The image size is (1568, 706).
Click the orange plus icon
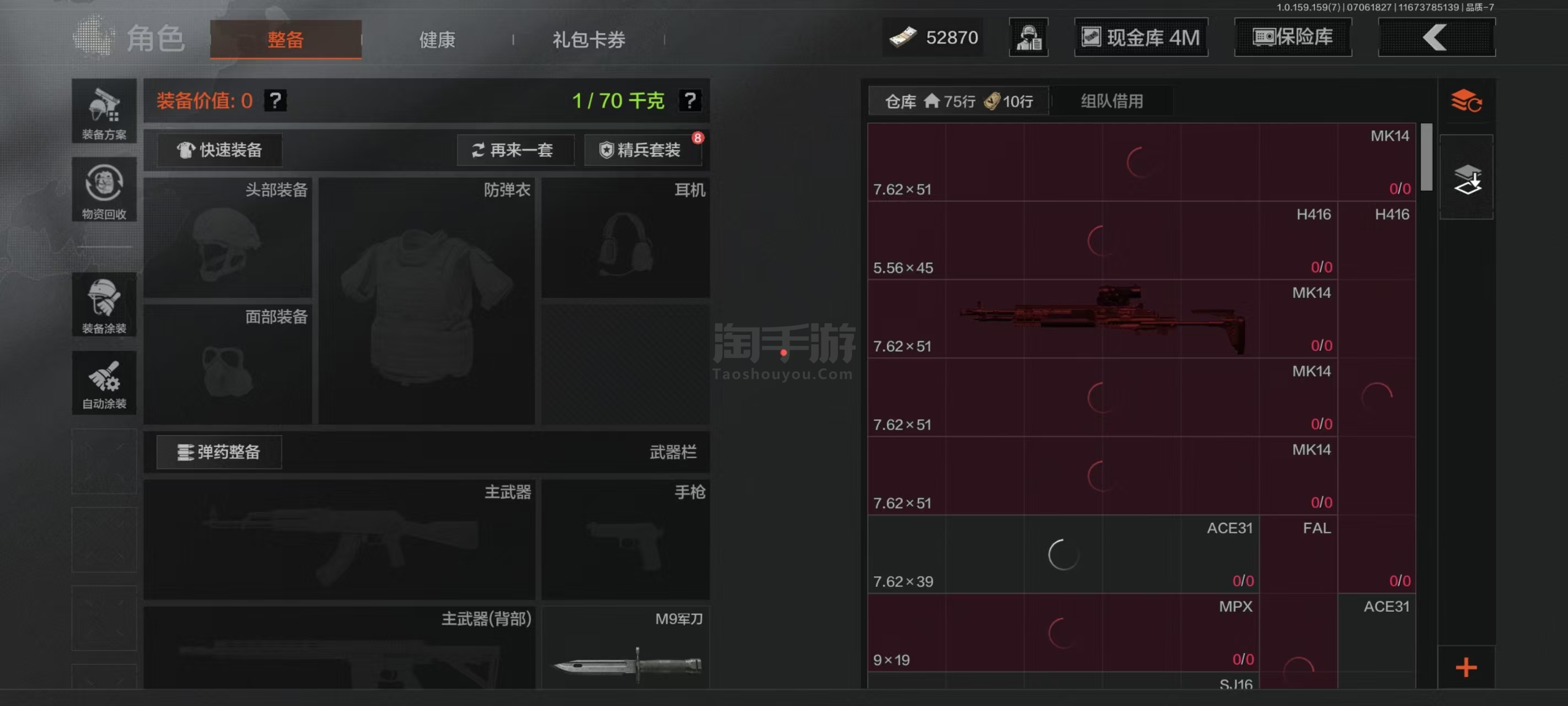coord(1466,667)
